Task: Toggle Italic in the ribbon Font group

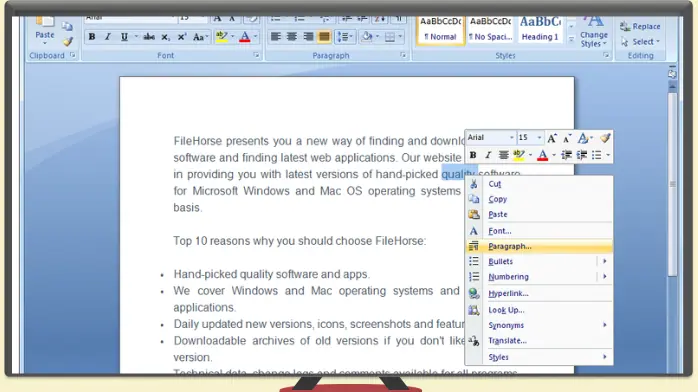Action: pyautogui.click(x=108, y=37)
